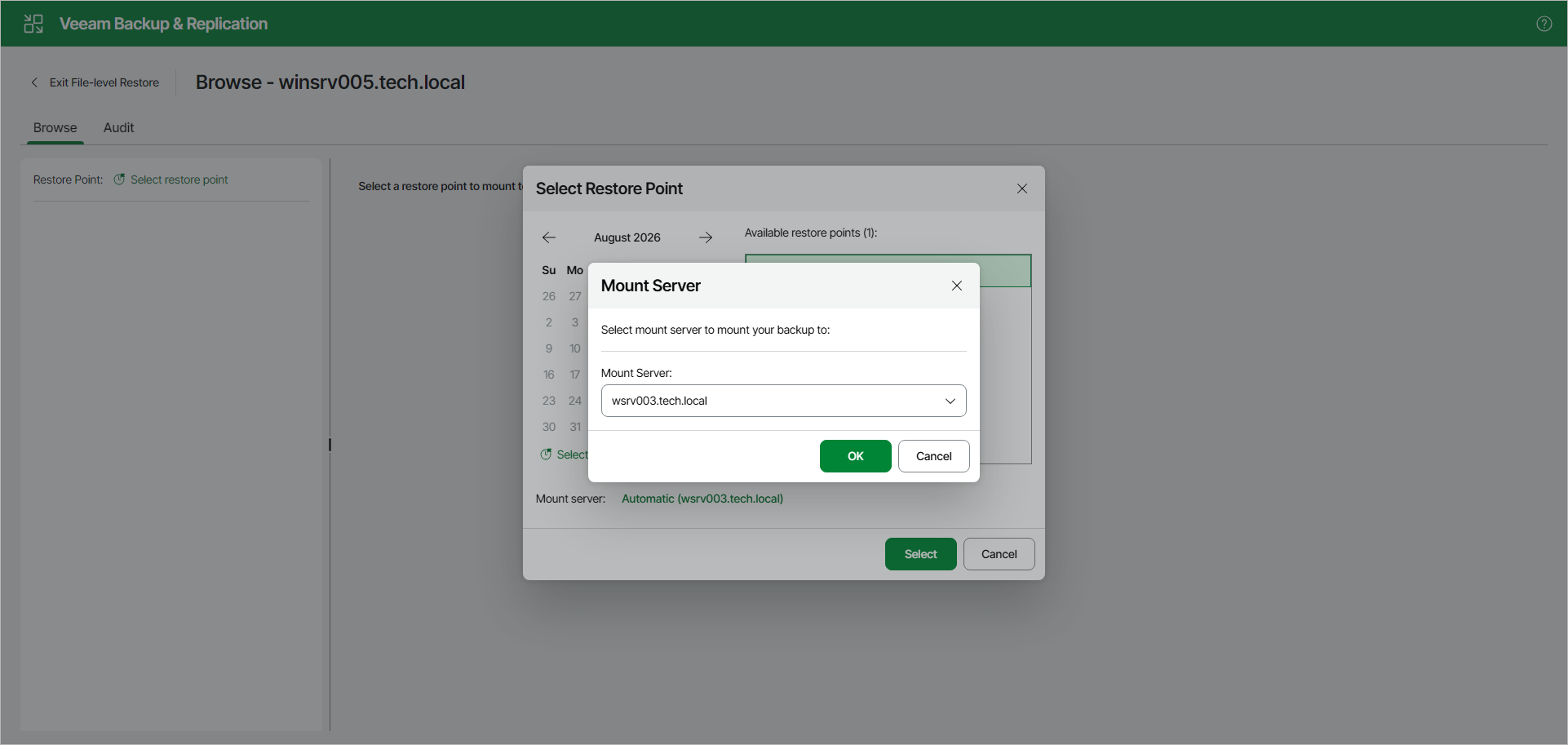Select calendar day 23

pyautogui.click(x=549, y=401)
